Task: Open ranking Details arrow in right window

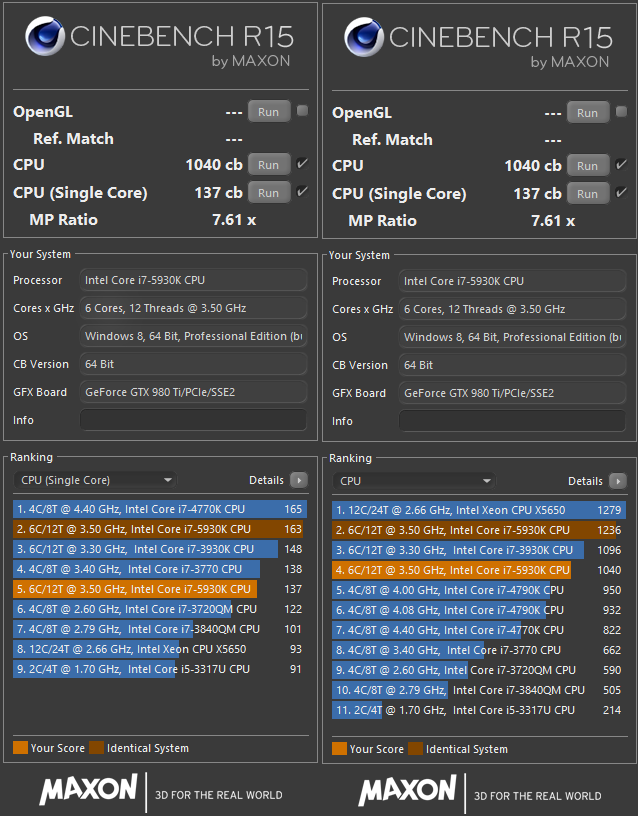Action: [x=618, y=481]
